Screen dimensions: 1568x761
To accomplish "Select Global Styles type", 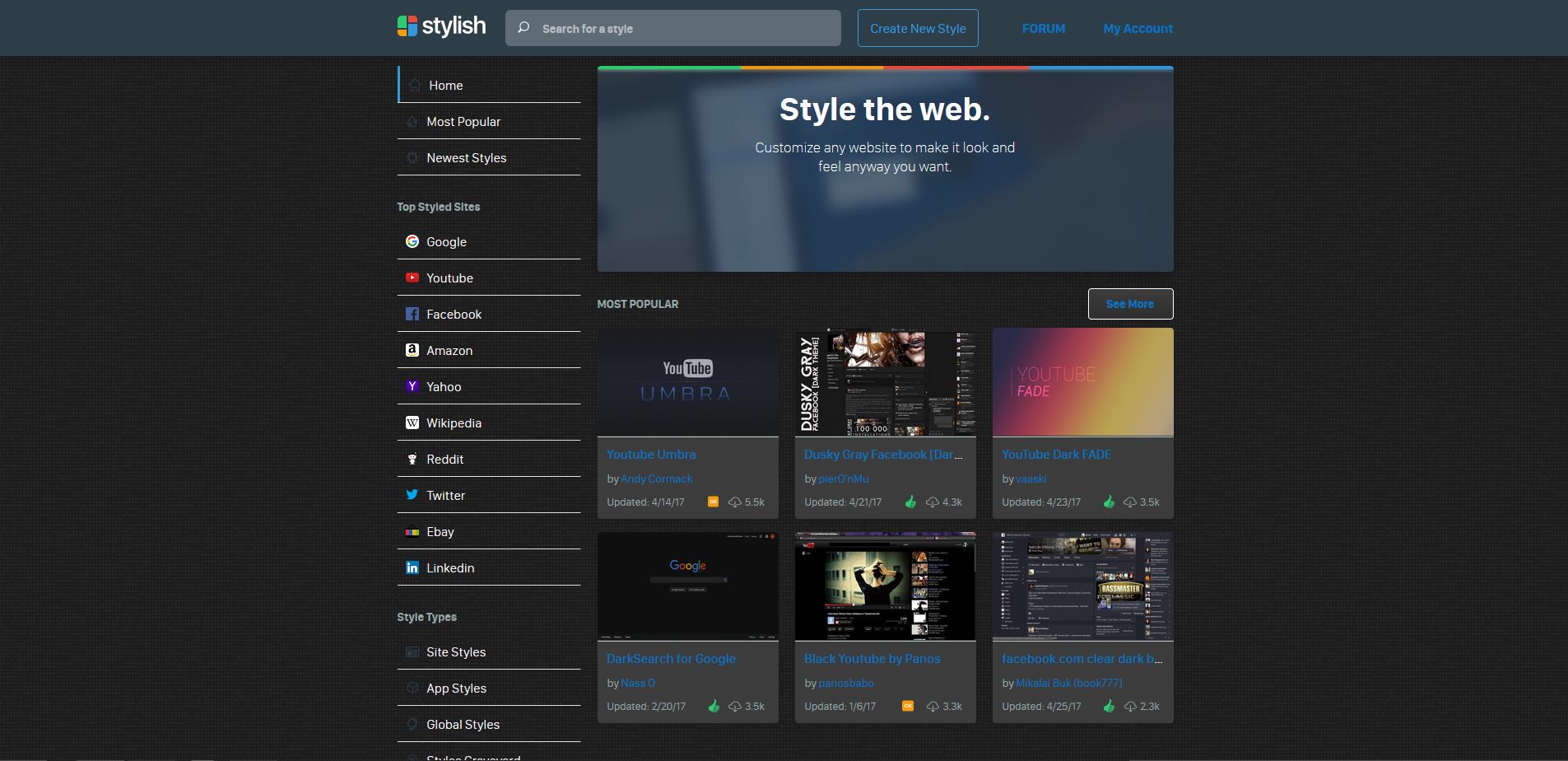I will click(489, 724).
